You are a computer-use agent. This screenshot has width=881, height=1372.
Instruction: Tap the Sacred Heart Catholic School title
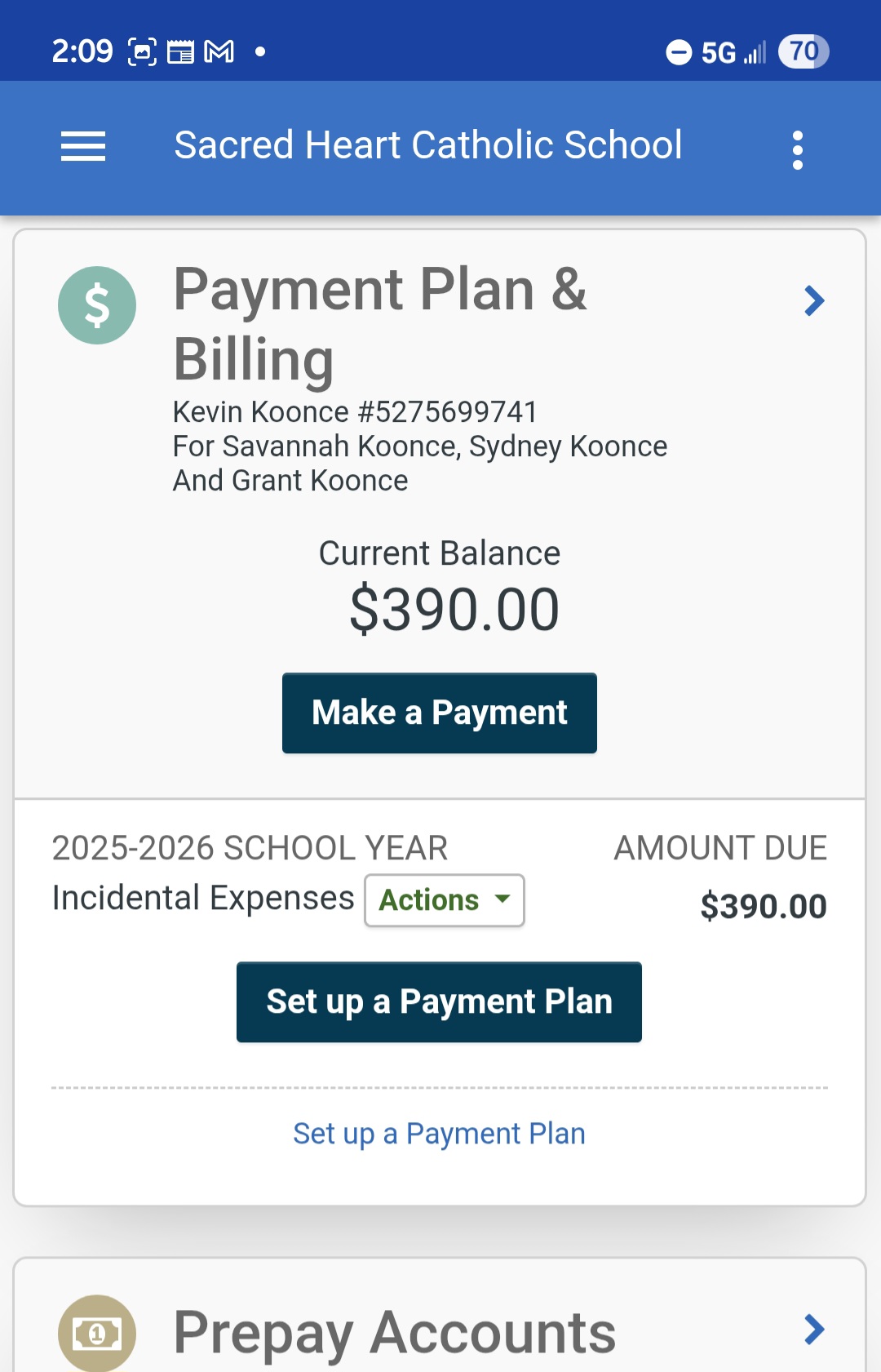pos(428,145)
